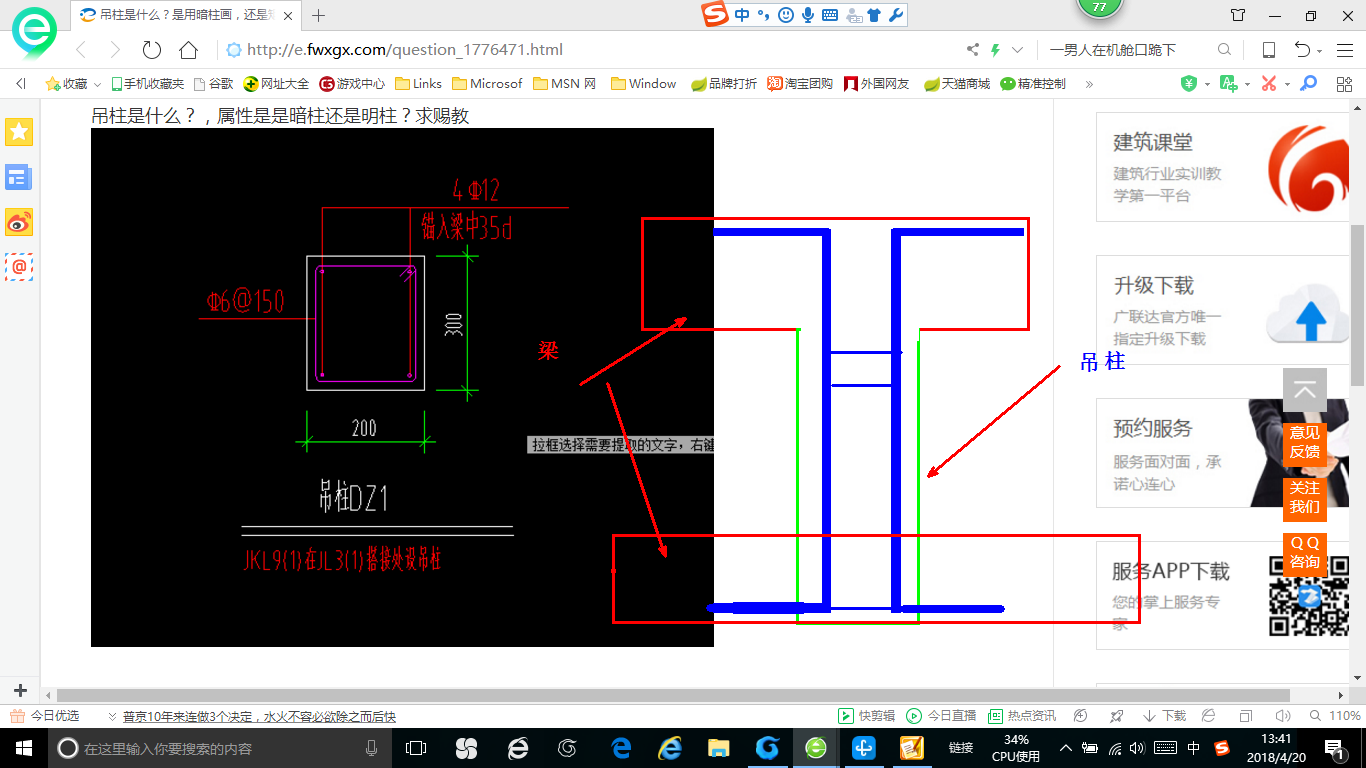This screenshot has height=768, width=1366.
Task: Open the skin (shirt) icon in title bar
Action: tap(1238, 15)
